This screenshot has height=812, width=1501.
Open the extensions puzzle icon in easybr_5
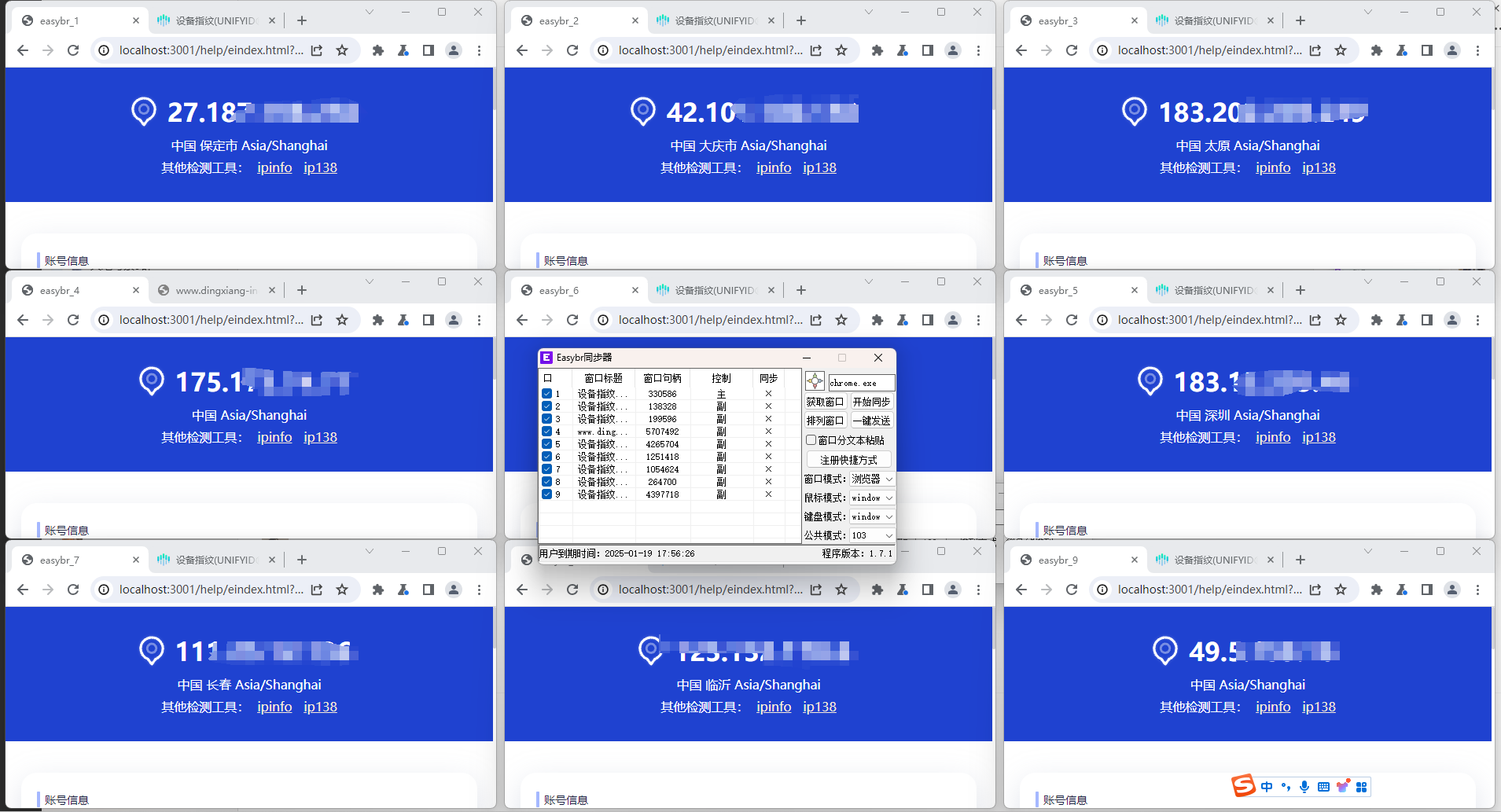point(1376,320)
